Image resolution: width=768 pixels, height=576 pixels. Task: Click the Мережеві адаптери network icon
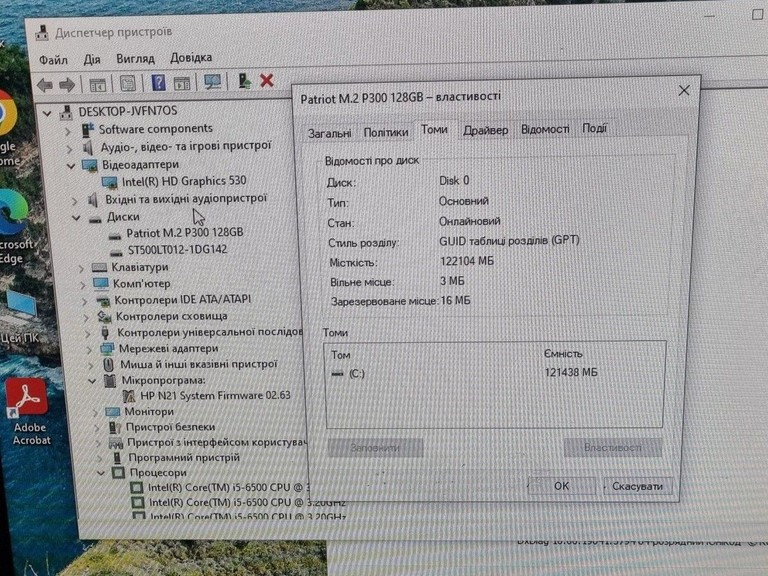(107, 349)
